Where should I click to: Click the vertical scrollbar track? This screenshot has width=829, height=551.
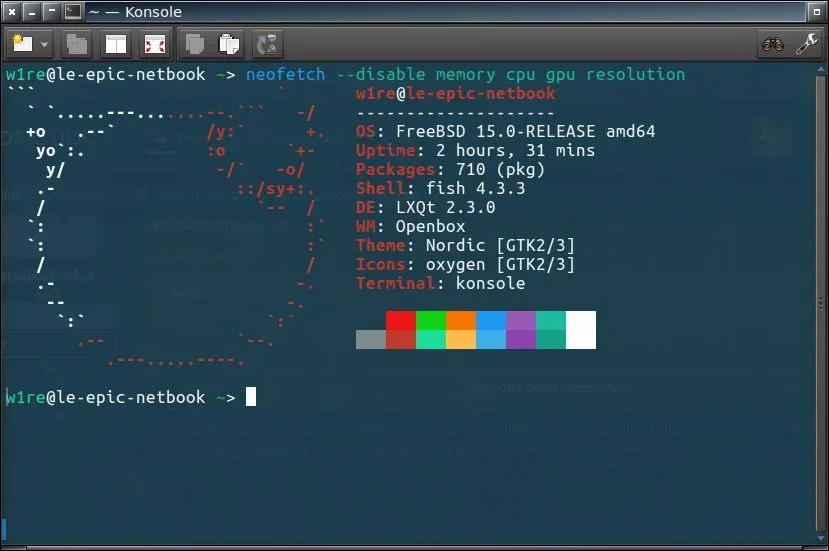[821, 304]
